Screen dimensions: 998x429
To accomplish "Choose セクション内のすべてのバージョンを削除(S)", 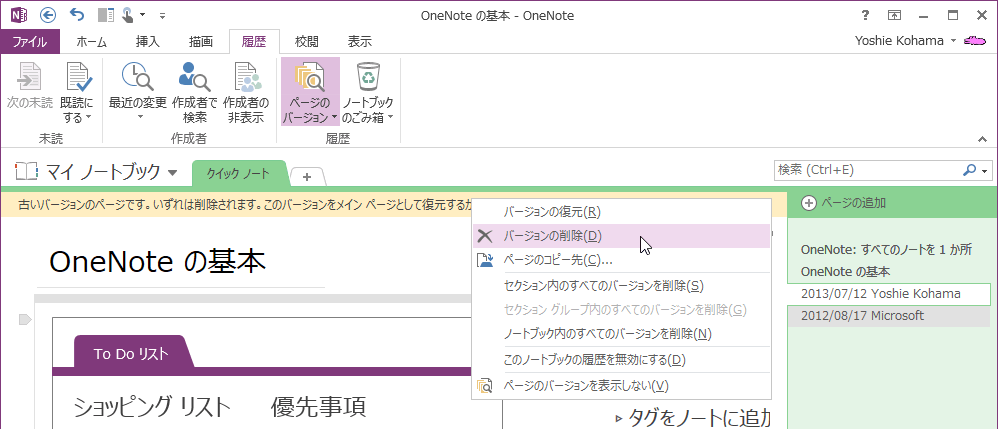I will click(x=621, y=286).
